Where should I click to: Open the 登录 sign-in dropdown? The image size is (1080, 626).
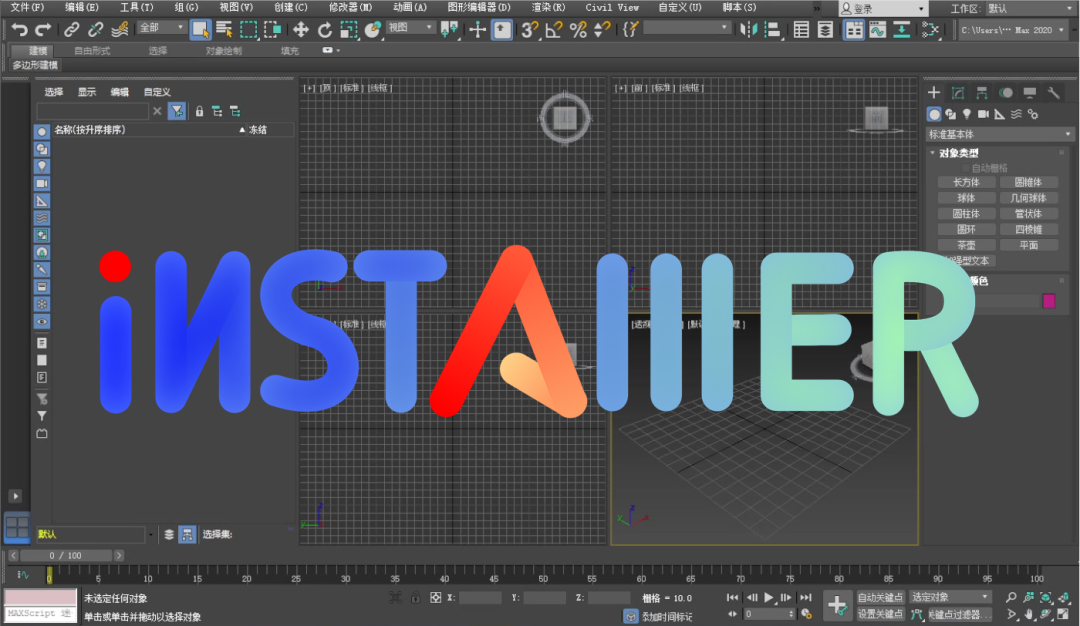(882, 8)
